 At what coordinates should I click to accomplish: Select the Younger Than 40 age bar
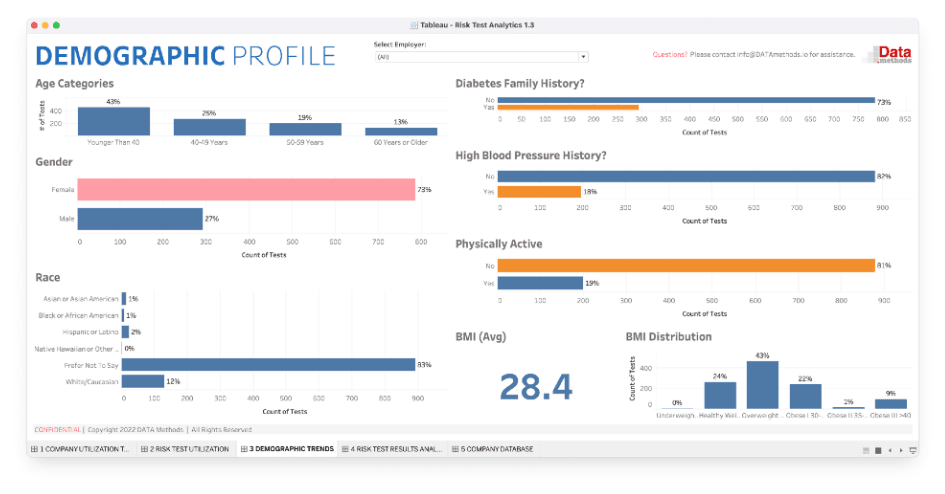[113, 121]
